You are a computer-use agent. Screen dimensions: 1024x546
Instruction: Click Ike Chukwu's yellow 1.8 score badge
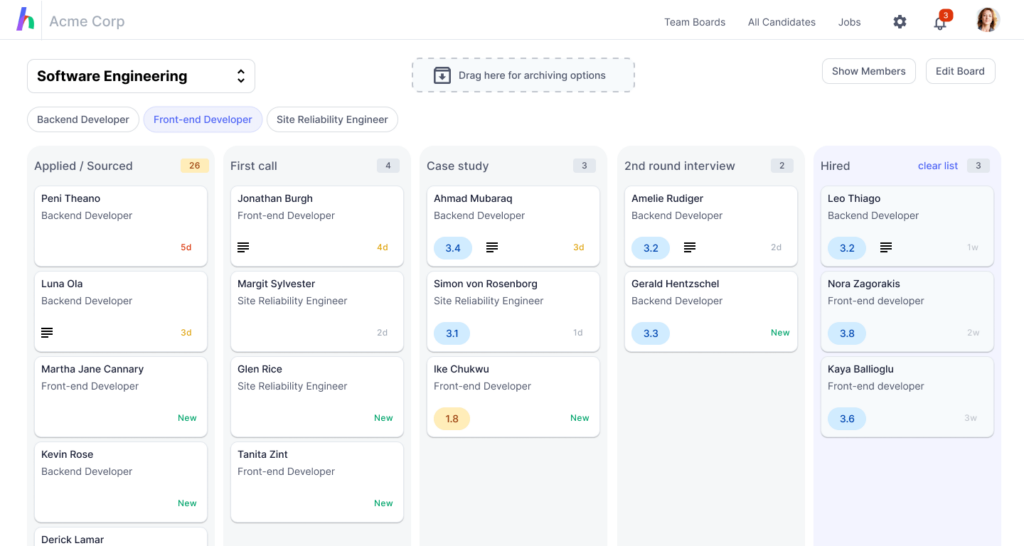pyautogui.click(x=452, y=418)
